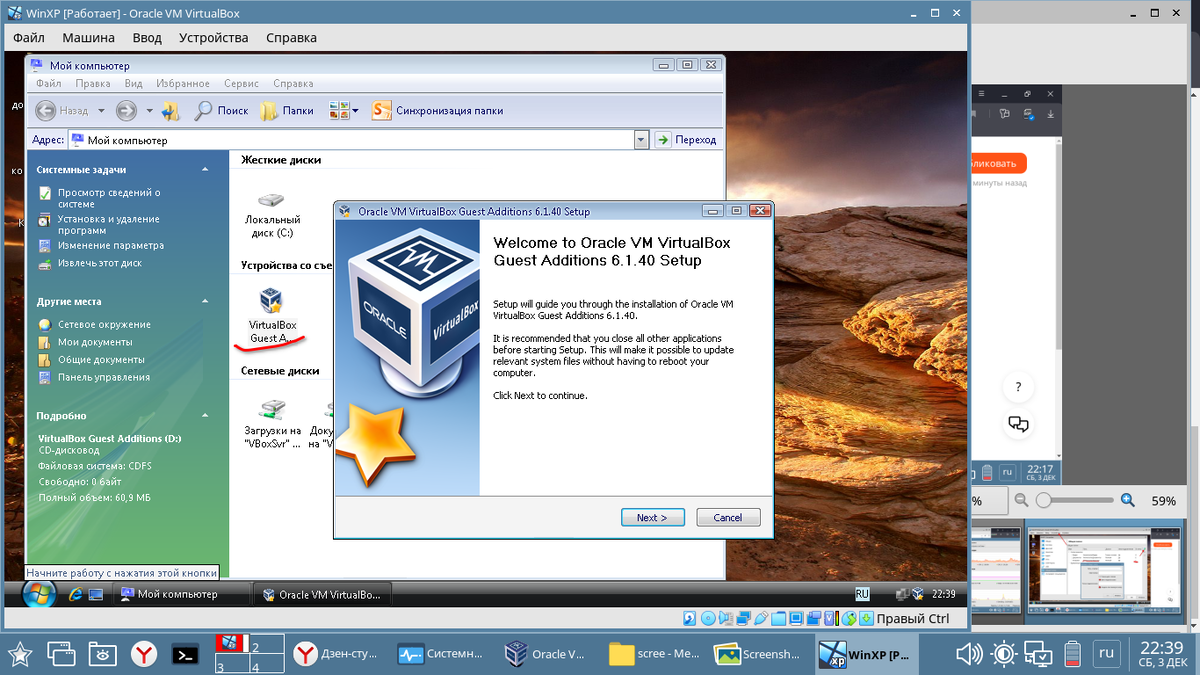Click the Up folder toolbar icon

coord(171,111)
